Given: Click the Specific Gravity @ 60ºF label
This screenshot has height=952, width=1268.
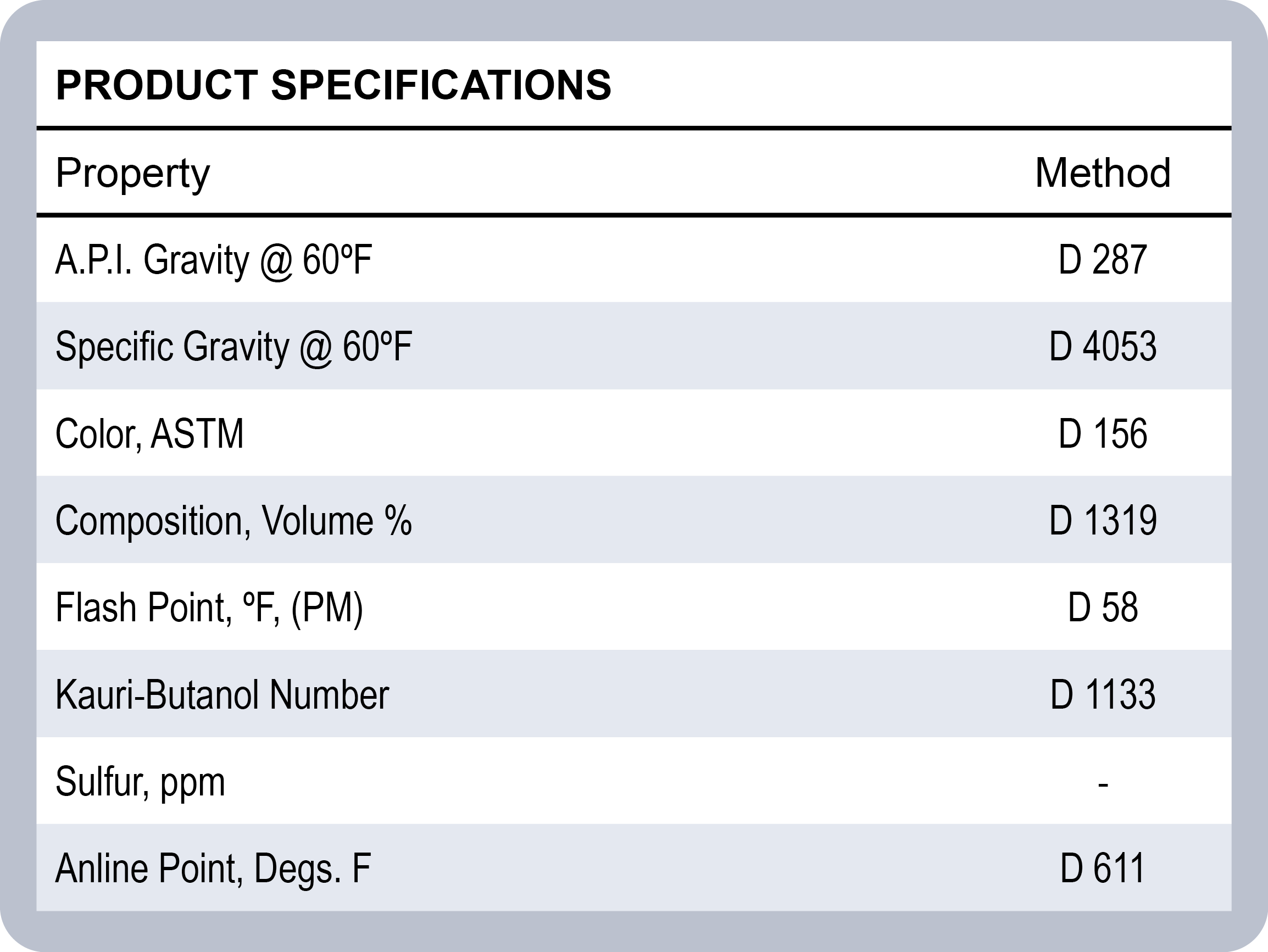Looking at the screenshot, I should (234, 347).
